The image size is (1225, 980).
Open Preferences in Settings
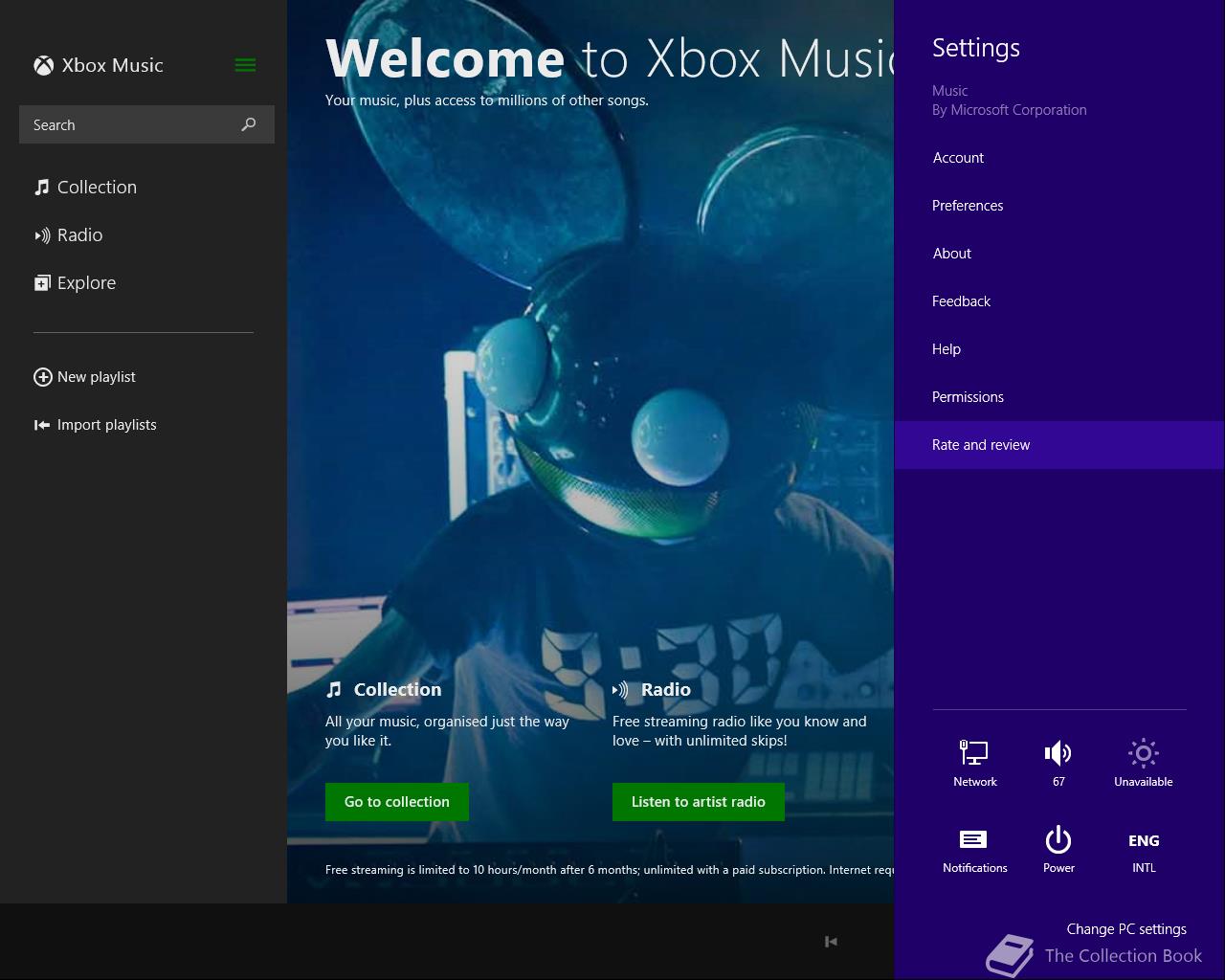pos(968,206)
